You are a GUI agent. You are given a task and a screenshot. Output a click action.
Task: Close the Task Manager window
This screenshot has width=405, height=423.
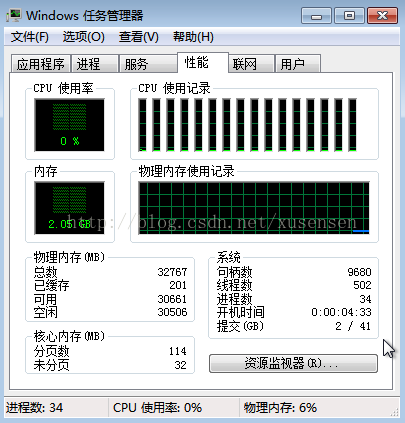382,16
